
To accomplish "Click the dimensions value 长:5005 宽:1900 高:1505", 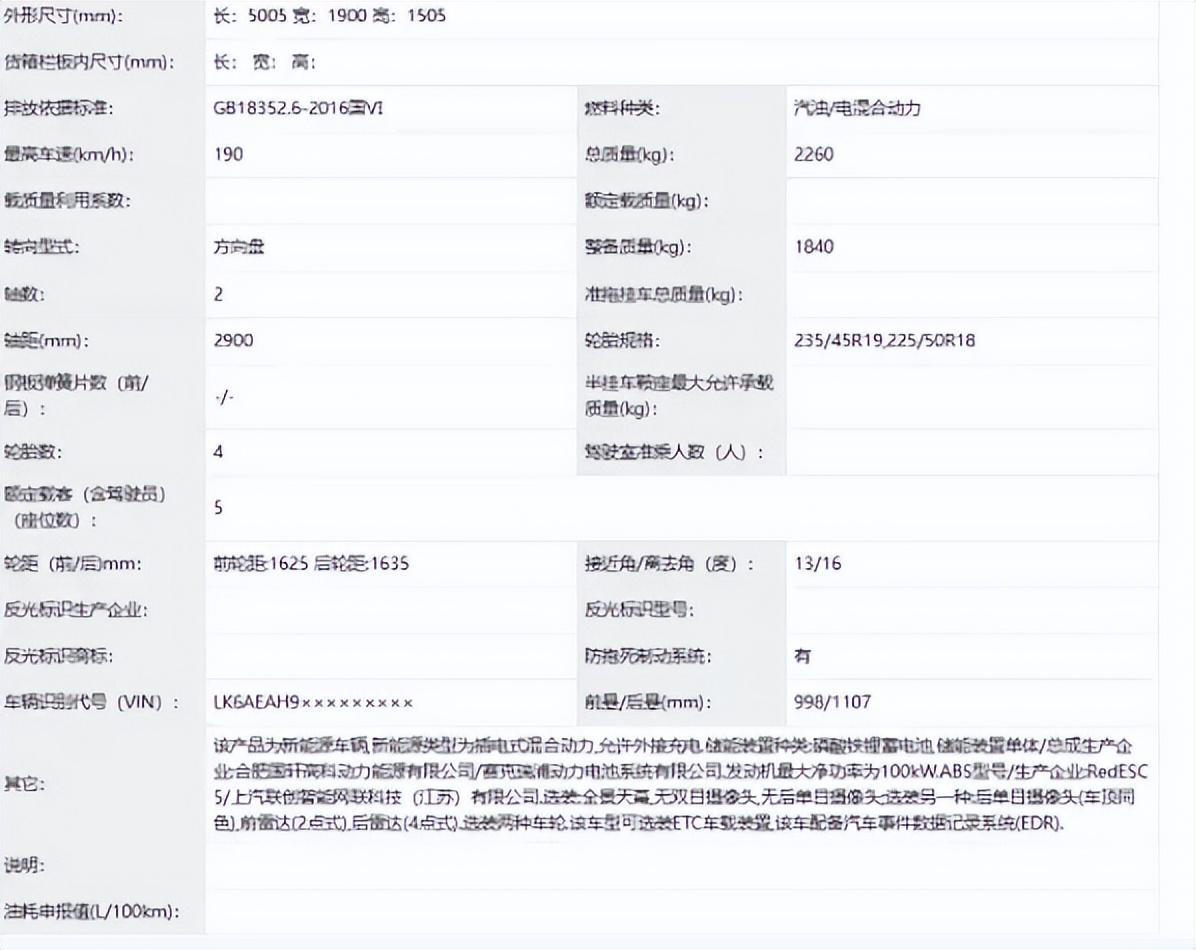I will pos(330,16).
